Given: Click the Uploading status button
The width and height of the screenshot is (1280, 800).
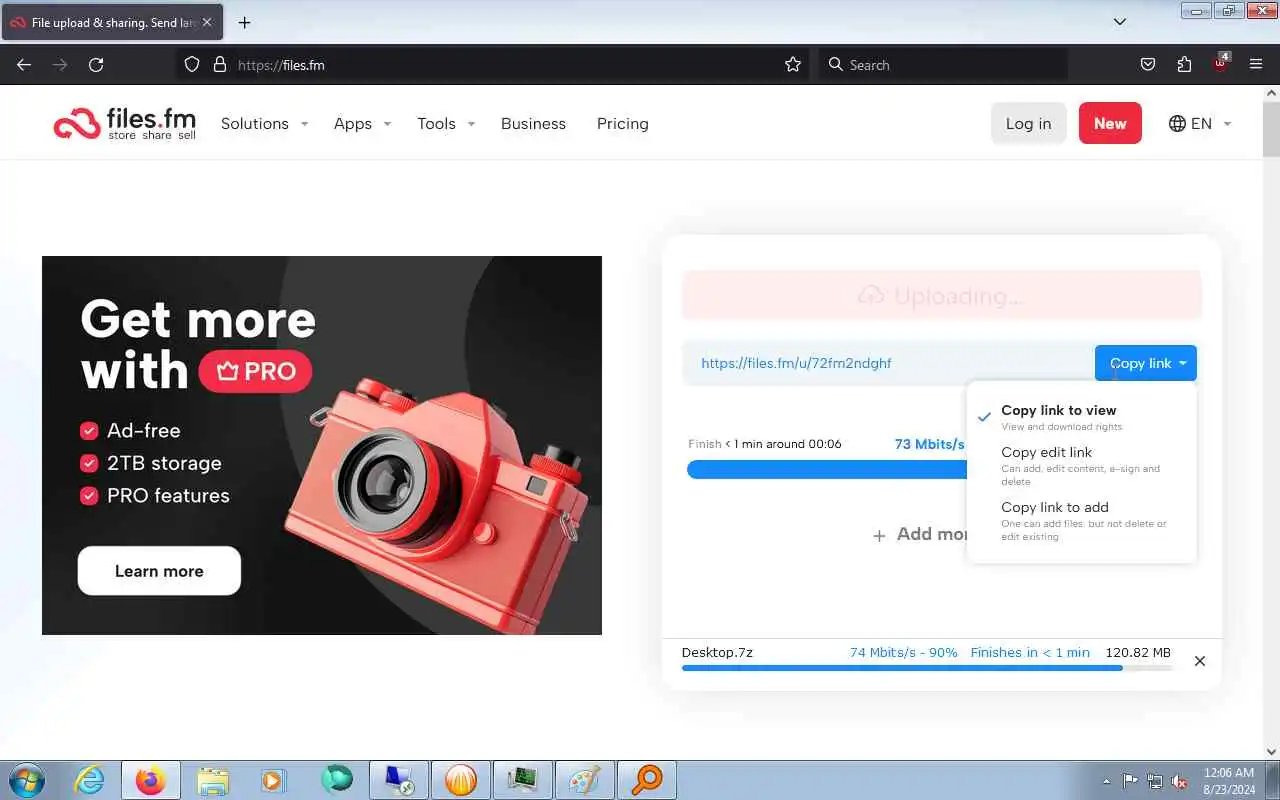Looking at the screenshot, I should [x=942, y=295].
